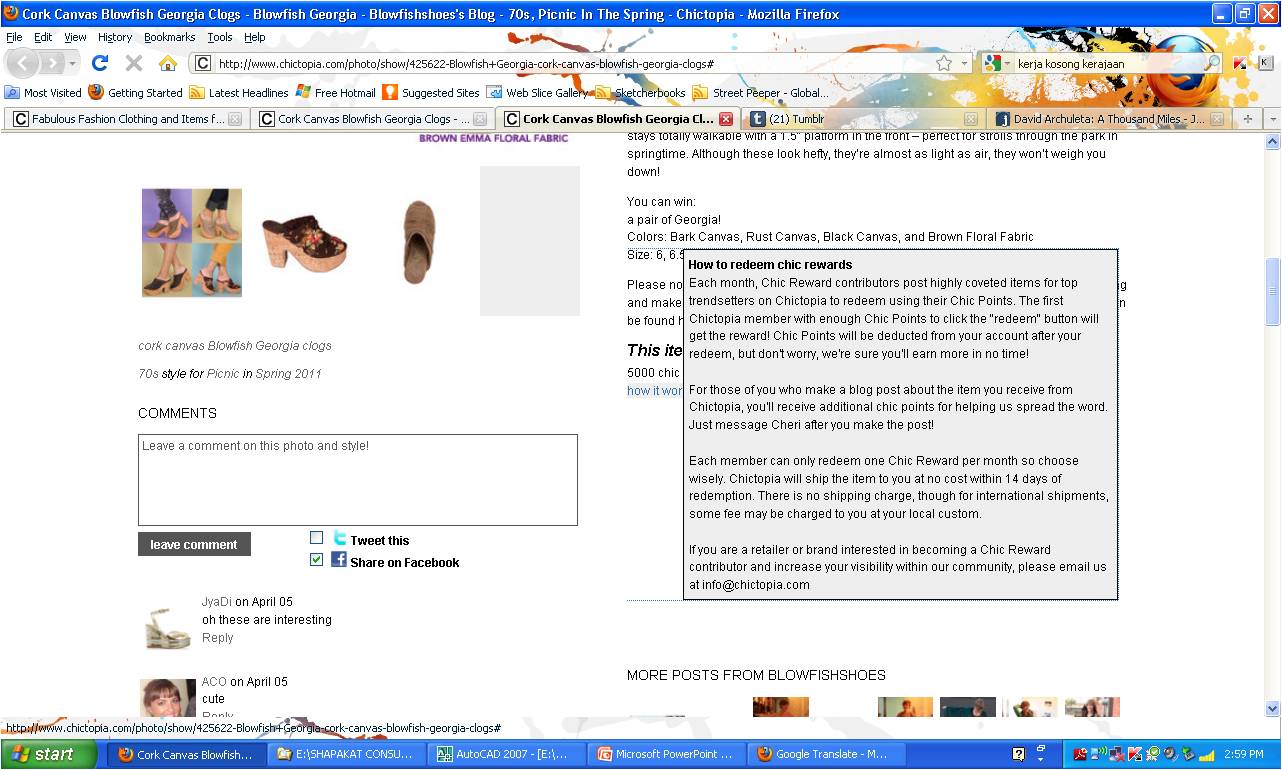Click the browser Forward arrow button

coord(51,63)
